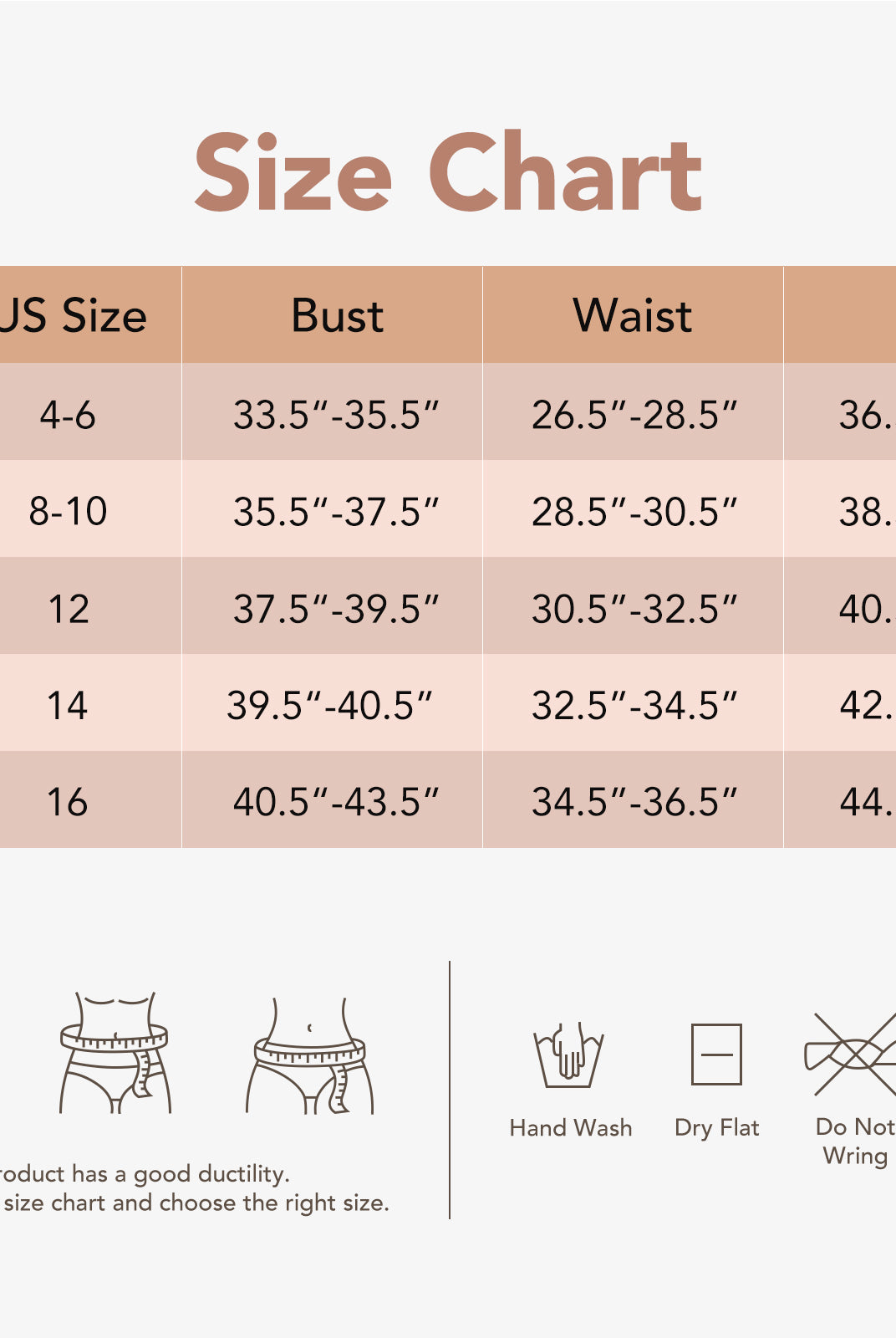896x1338 pixels.
Task: Click the Hand Wash text label
Action: point(571,1128)
